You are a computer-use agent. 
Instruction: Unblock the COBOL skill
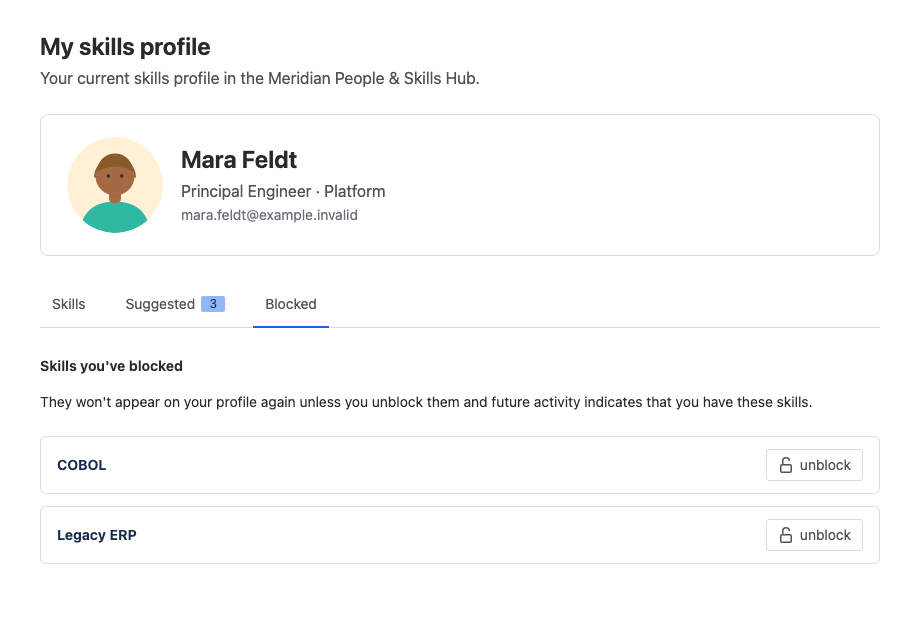pyautogui.click(x=814, y=465)
